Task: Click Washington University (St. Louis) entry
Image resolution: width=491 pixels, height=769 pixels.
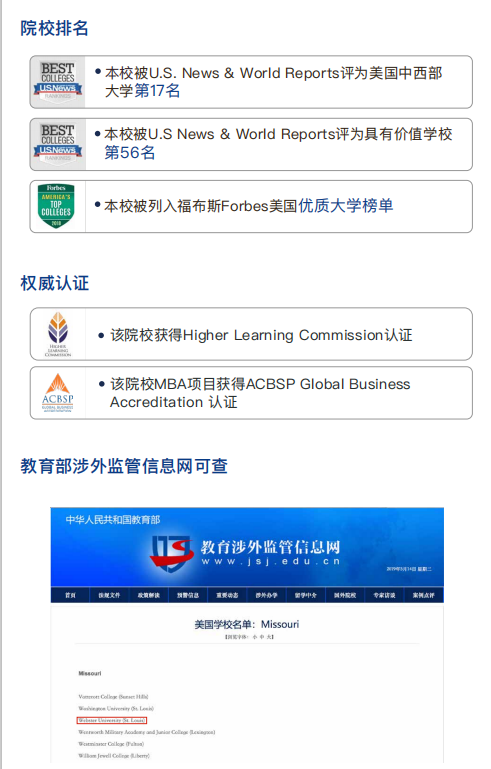Action: 116,708
